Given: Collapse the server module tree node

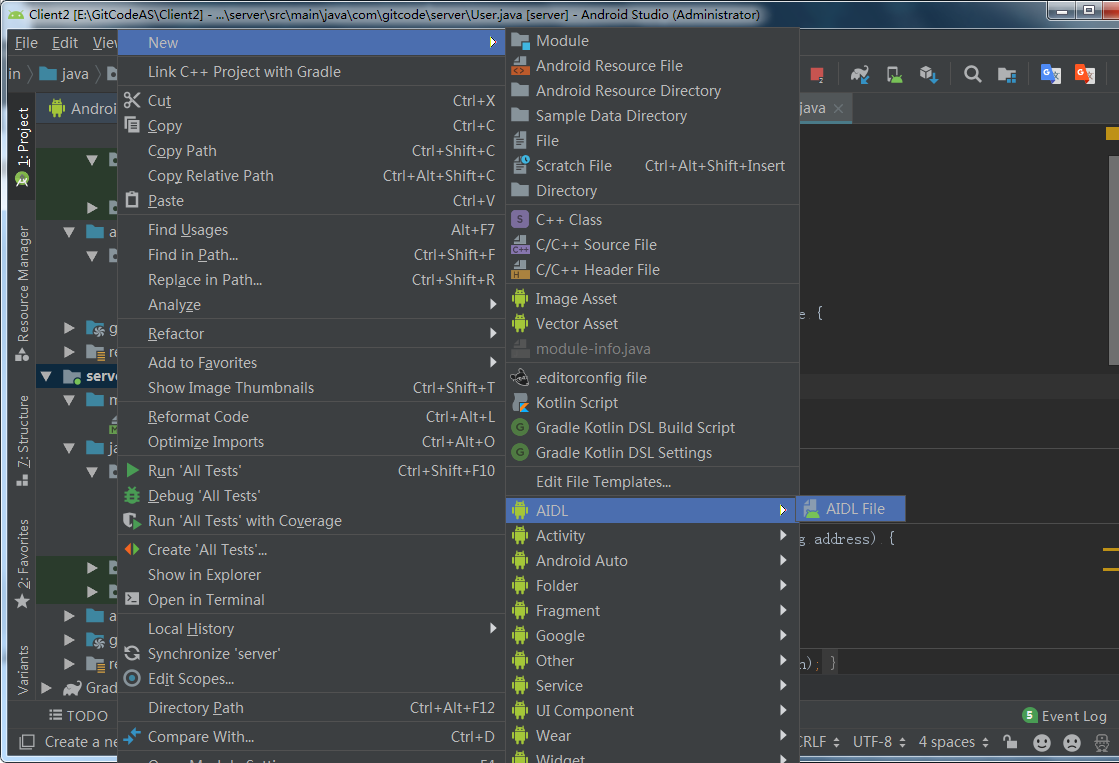Looking at the screenshot, I should coord(46,375).
